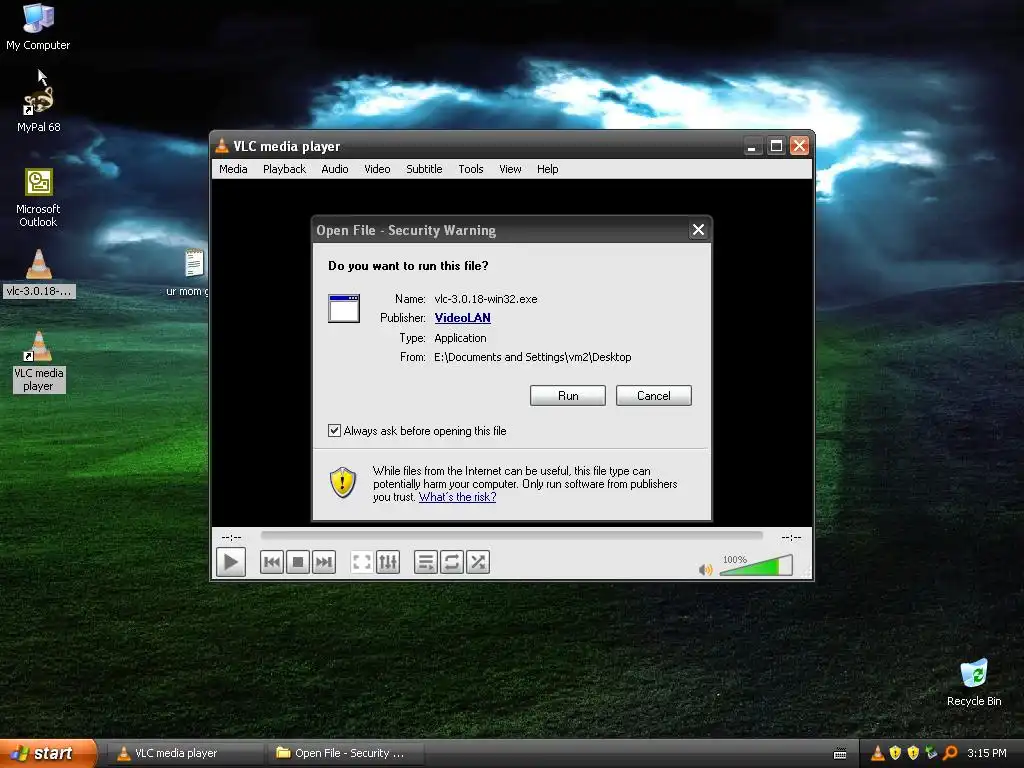Click the Safely Remove Hardware tray icon
This screenshot has width=1024, height=768.
tap(932, 753)
